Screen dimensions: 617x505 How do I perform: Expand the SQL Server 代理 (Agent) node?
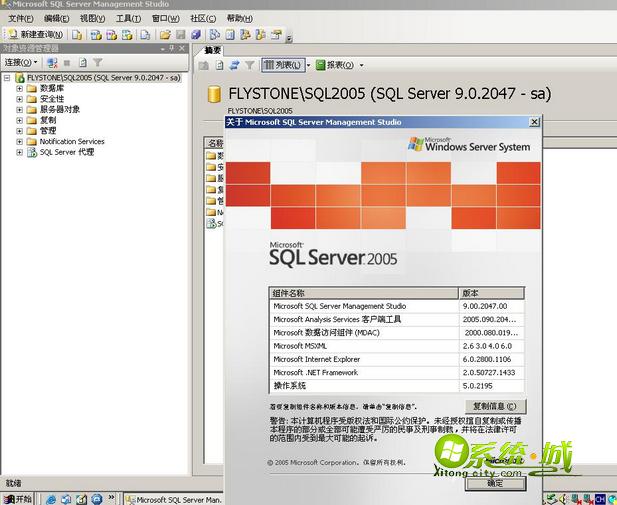point(19,152)
